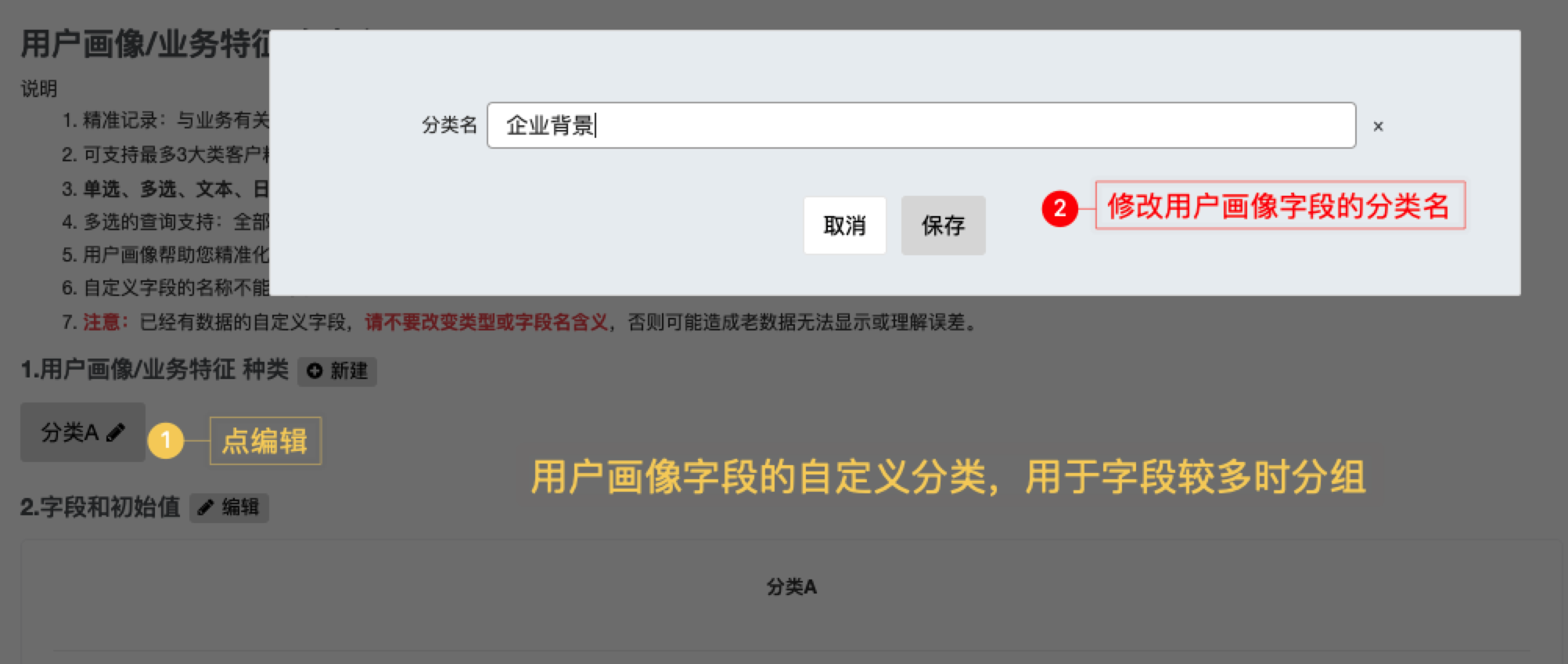
Task: Click the red 注意 label in note 7
Action: [x=102, y=323]
